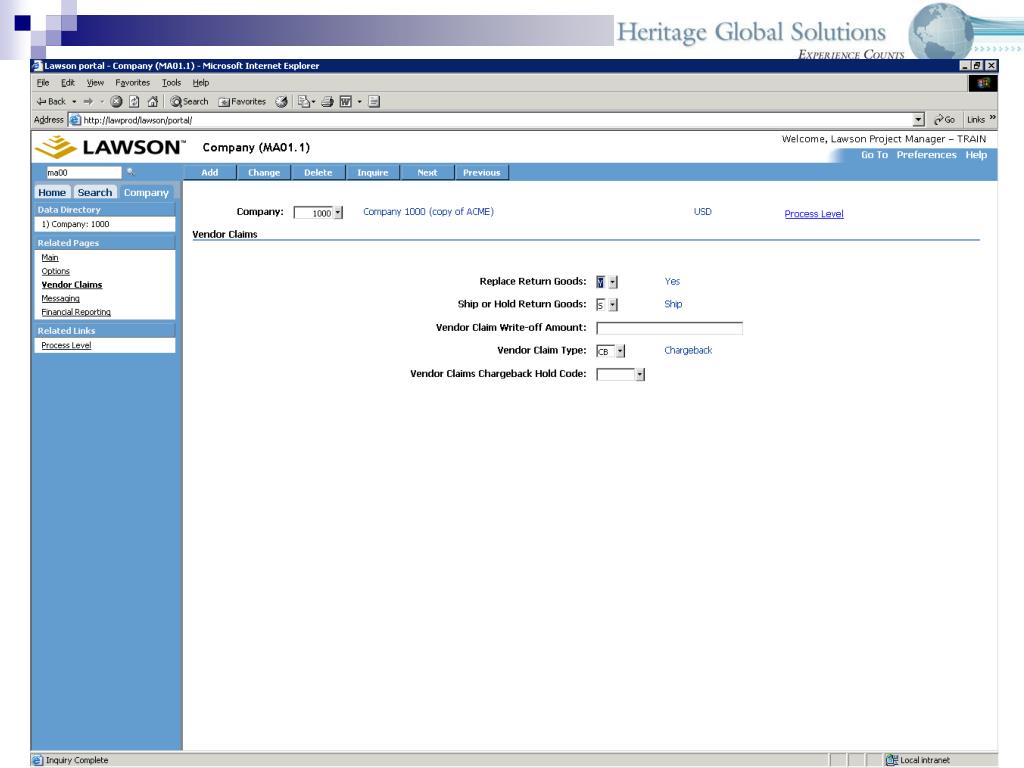Image resolution: width=1024 pixels, height=768 pixels.
Task: Open the Vendor Claims related page
Action: point(72,285)
